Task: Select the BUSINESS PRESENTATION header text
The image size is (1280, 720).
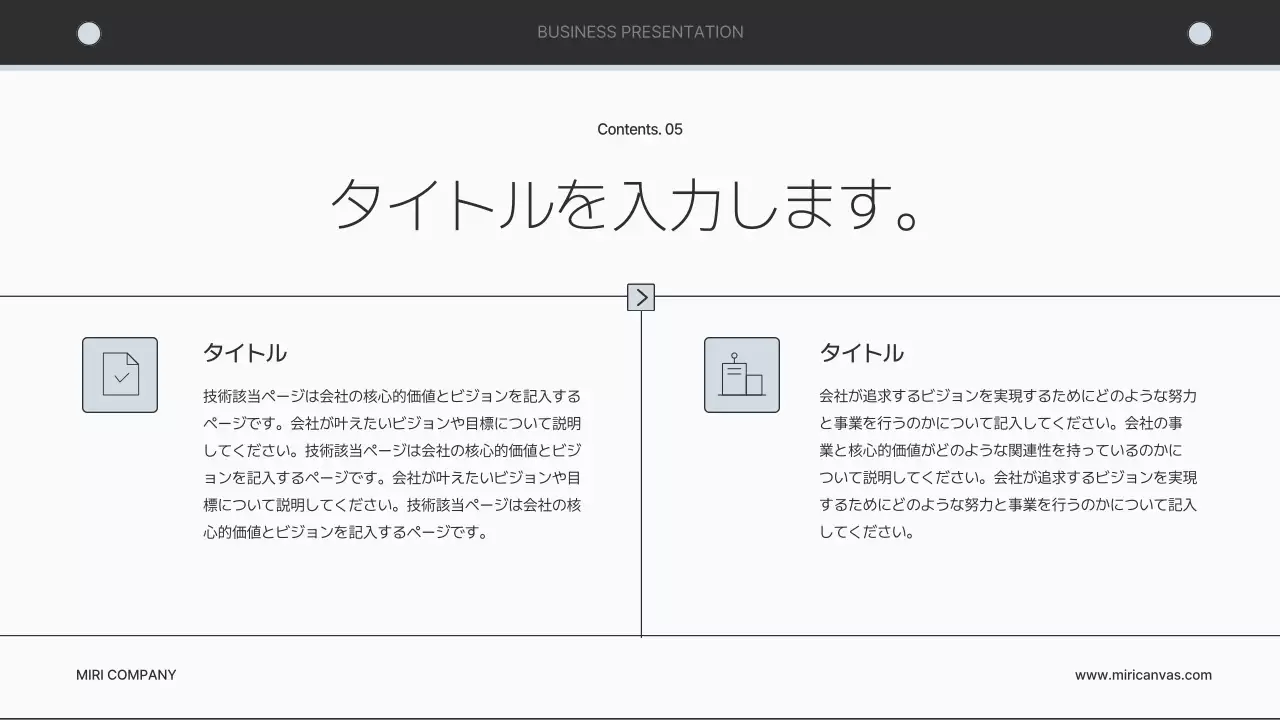Action: 640,32
